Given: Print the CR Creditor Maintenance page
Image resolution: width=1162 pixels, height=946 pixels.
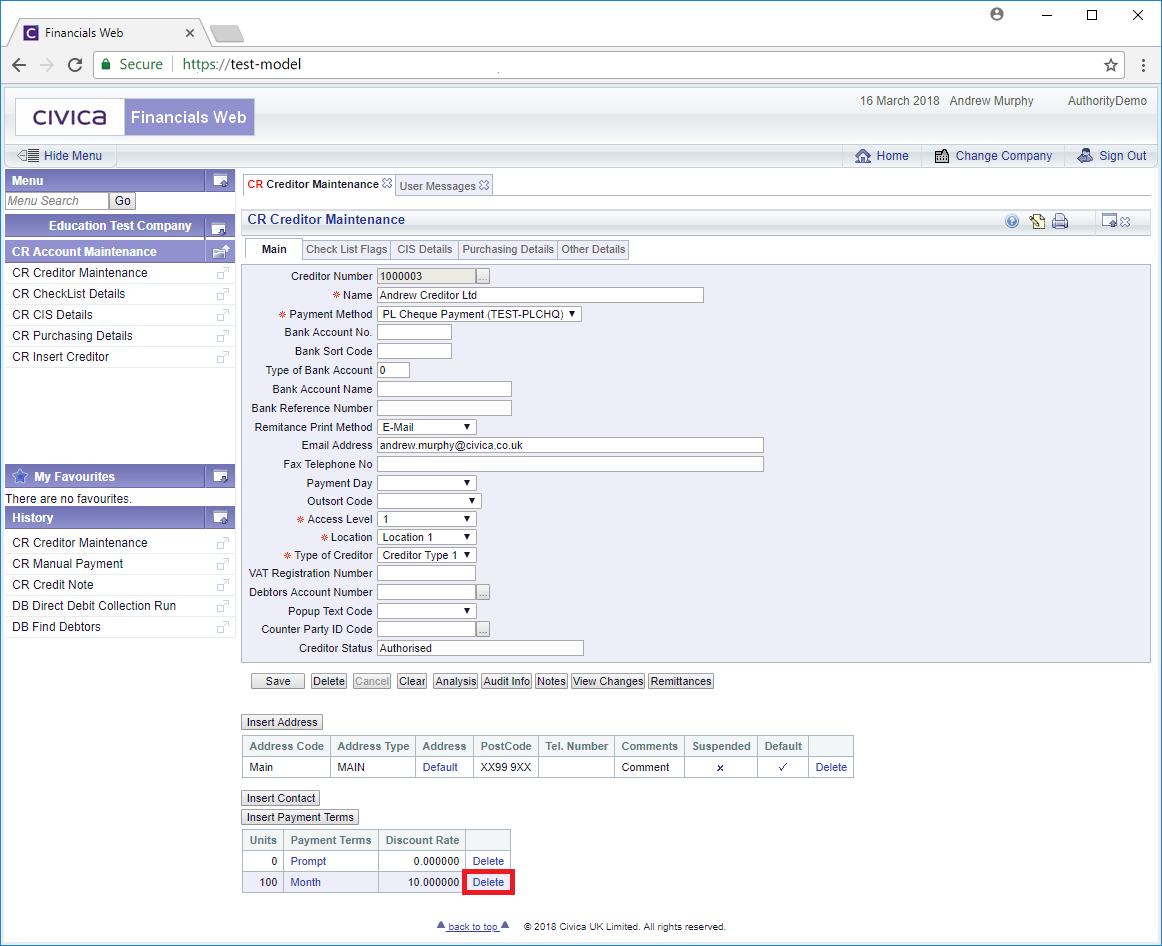Looking at the screenshot, I should 1060,221.
